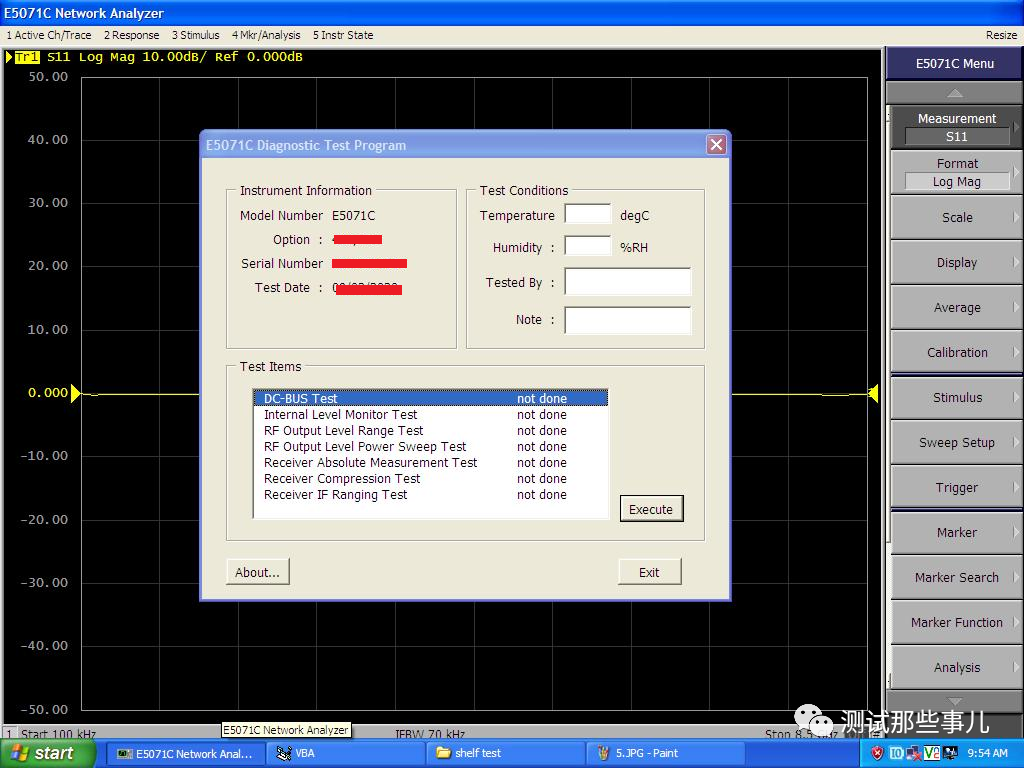Open the Sweep Setup softkey menu
Screen dimensions: 1024x768
(x=956, y=443)
